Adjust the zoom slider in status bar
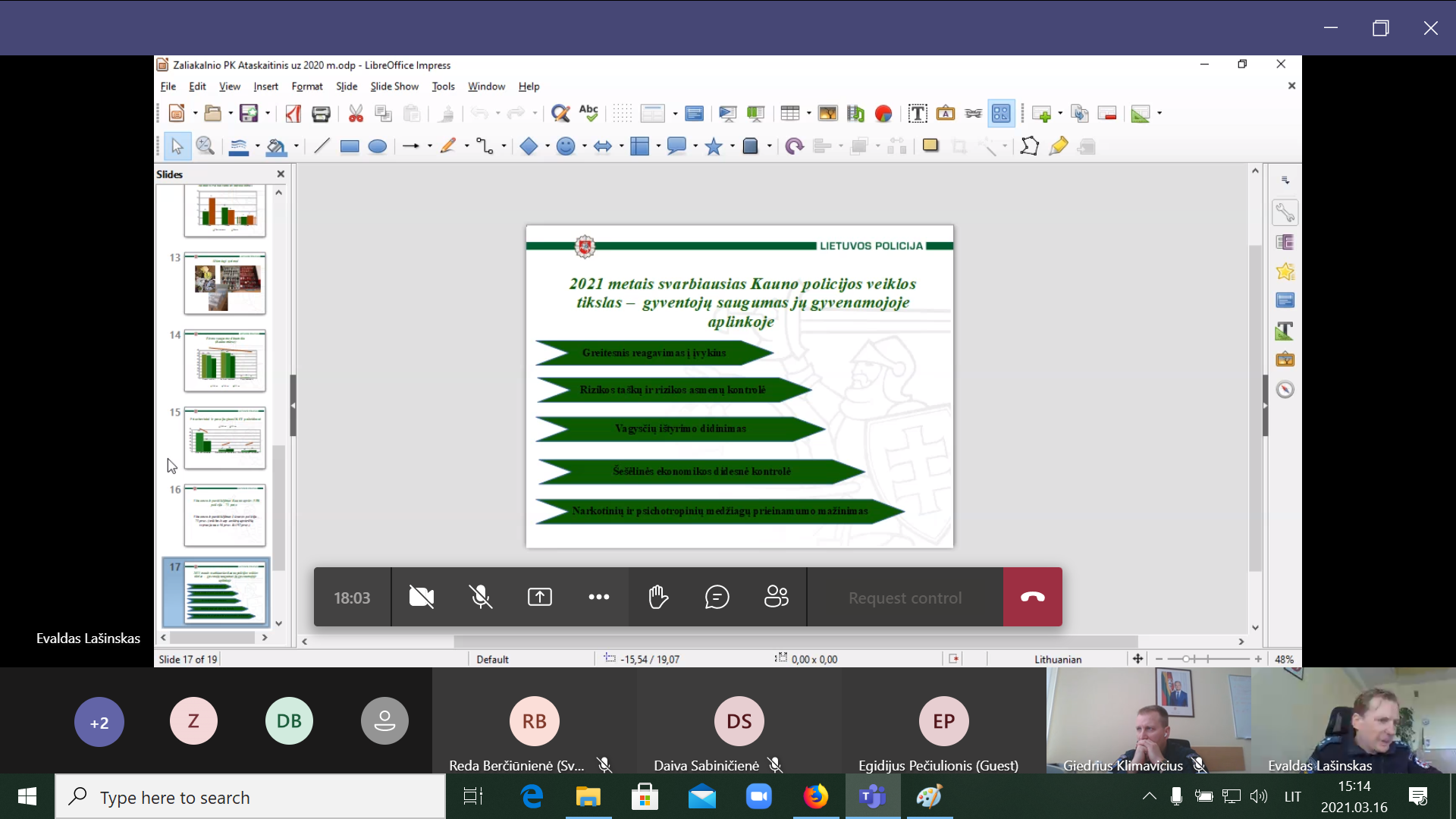 [1187, 659]
